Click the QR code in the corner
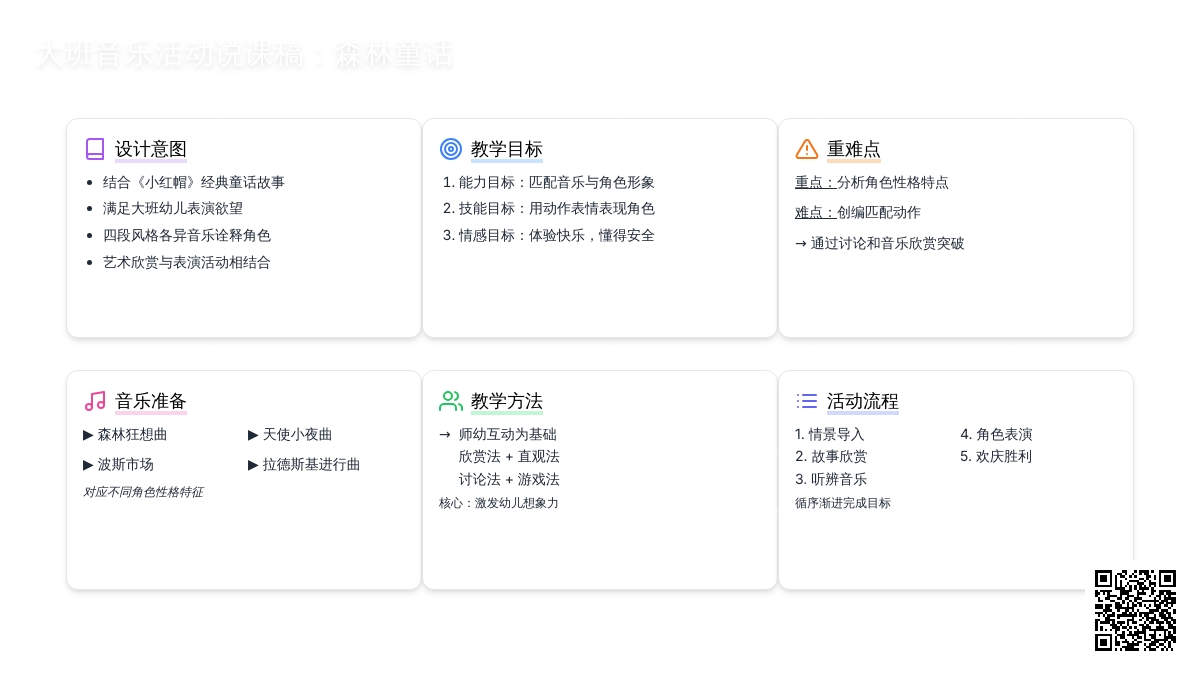 tap(1135, 610)
